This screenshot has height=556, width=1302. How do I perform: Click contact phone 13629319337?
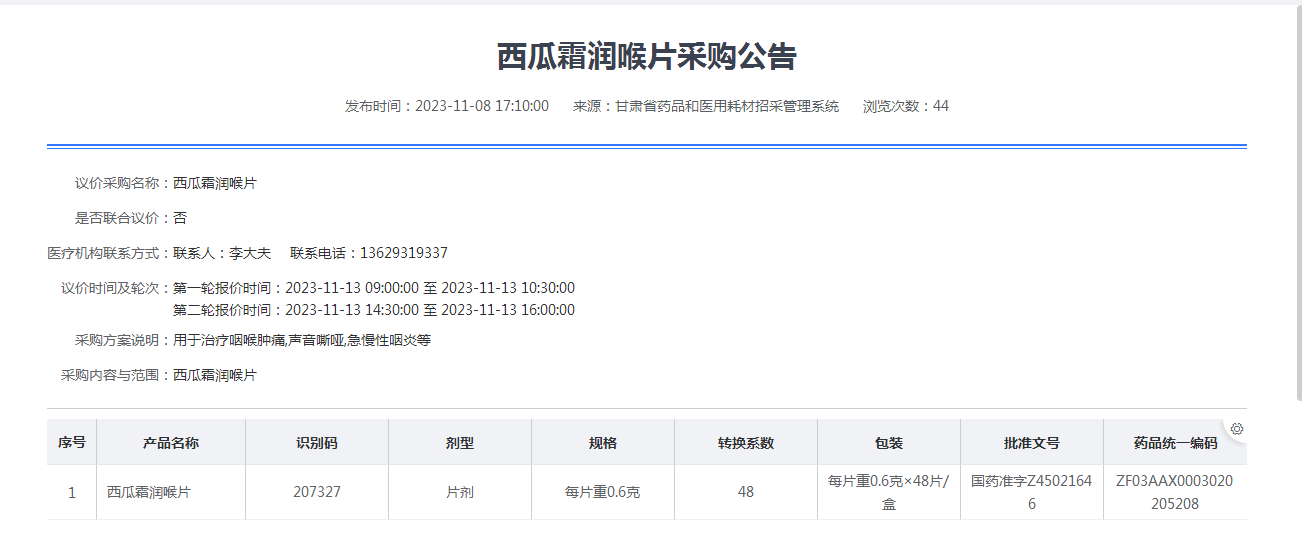pos(404,253)
